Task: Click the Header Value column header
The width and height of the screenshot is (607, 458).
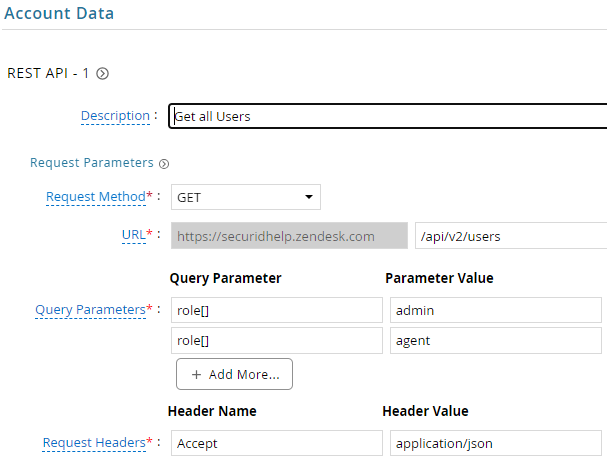Action: click(425, 411)
